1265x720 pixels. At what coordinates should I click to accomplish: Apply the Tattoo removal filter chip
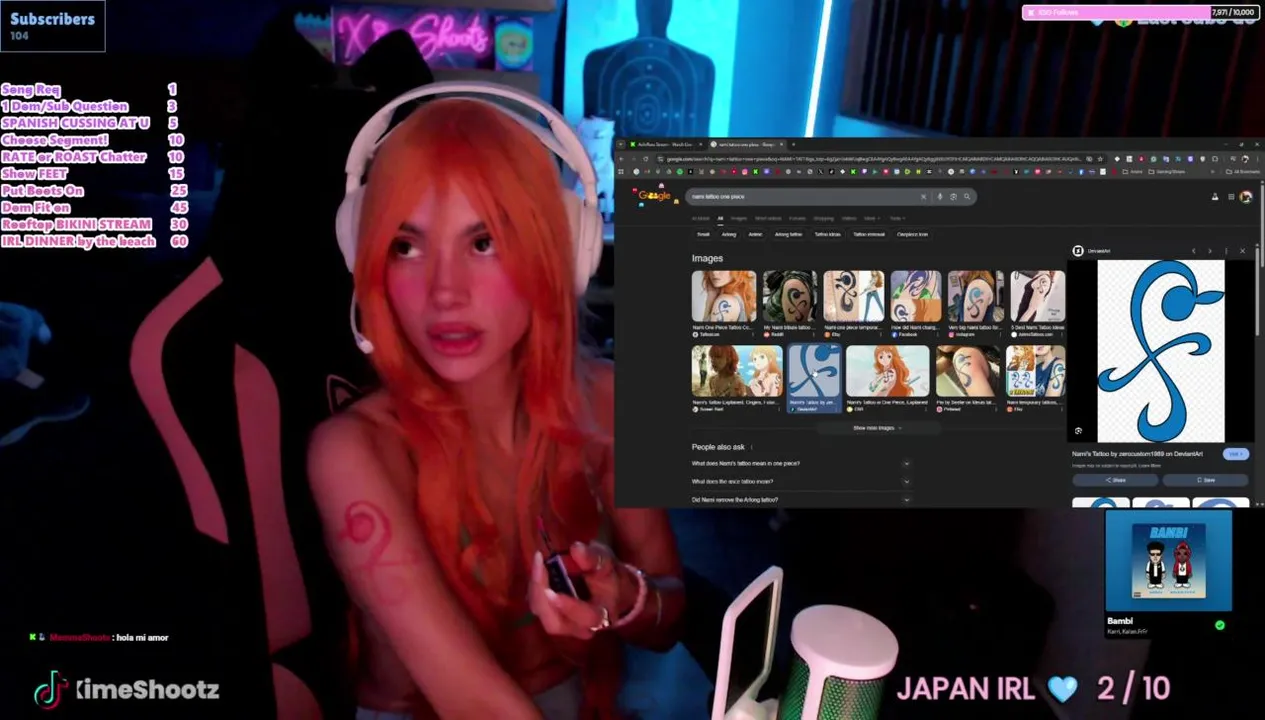[869, 234]
